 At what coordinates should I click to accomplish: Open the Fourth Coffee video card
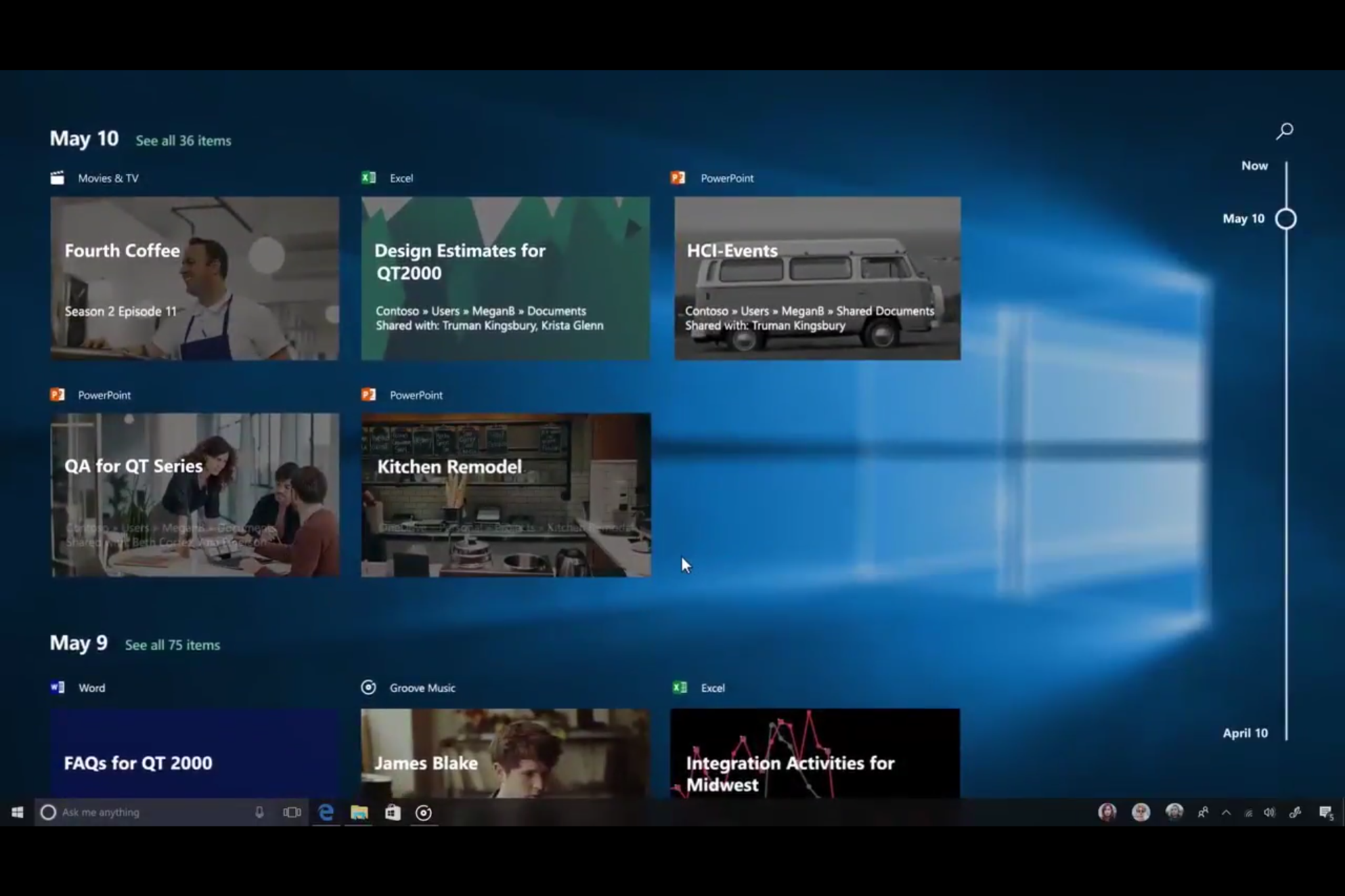tap(195, 278)
